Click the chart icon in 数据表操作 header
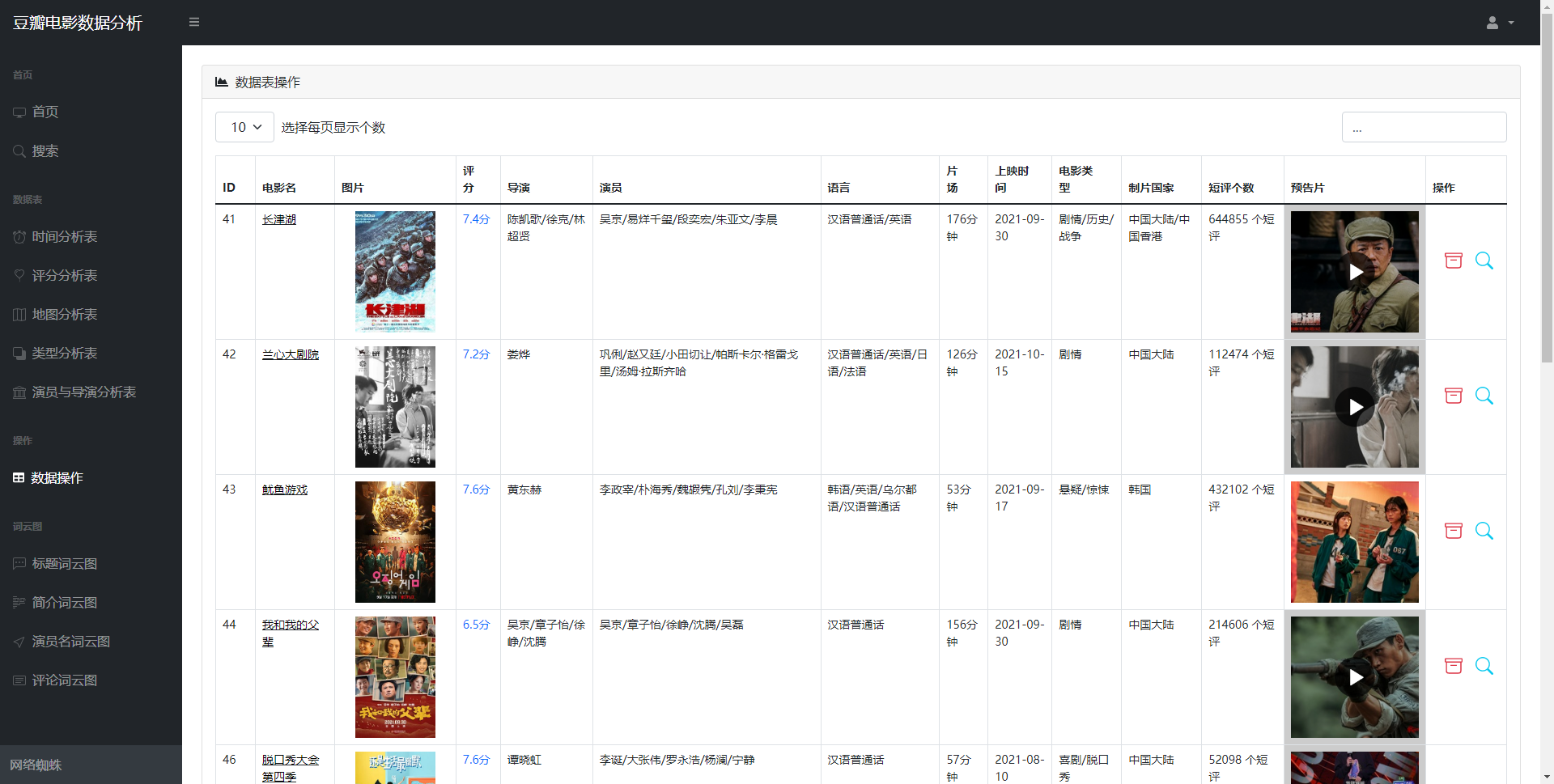 coord(221,82)
